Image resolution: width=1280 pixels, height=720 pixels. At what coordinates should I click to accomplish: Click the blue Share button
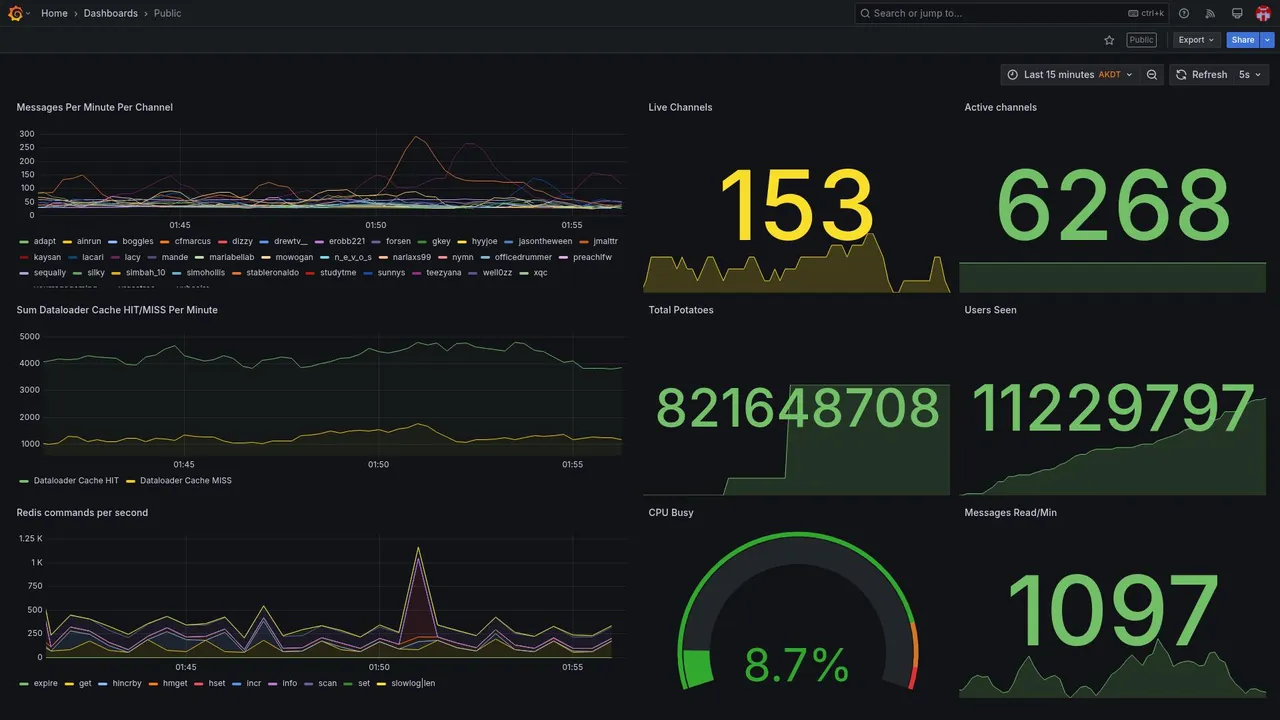1243,40
